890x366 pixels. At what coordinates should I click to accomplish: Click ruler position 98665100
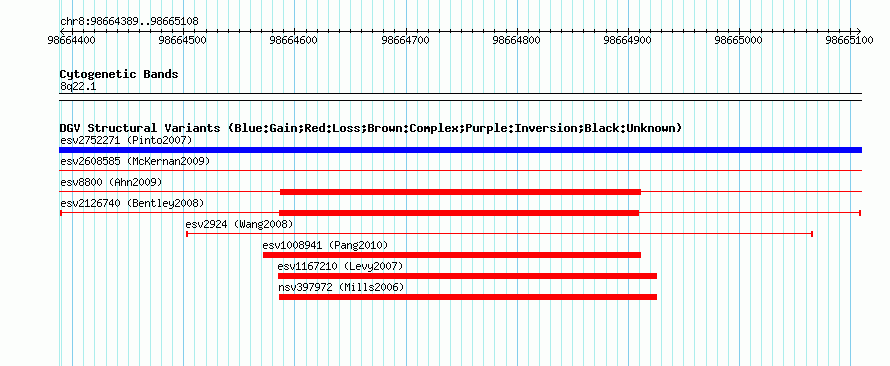coord(850,41)
